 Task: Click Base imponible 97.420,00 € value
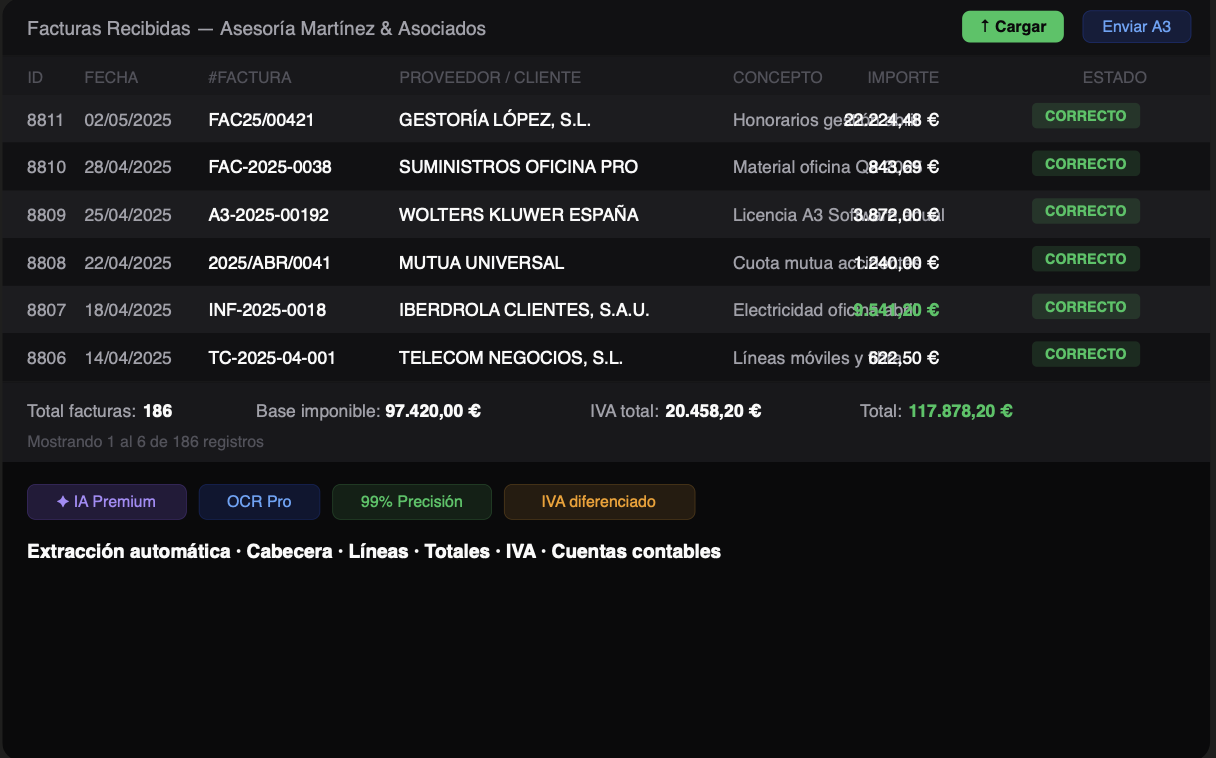coord(433,411)
